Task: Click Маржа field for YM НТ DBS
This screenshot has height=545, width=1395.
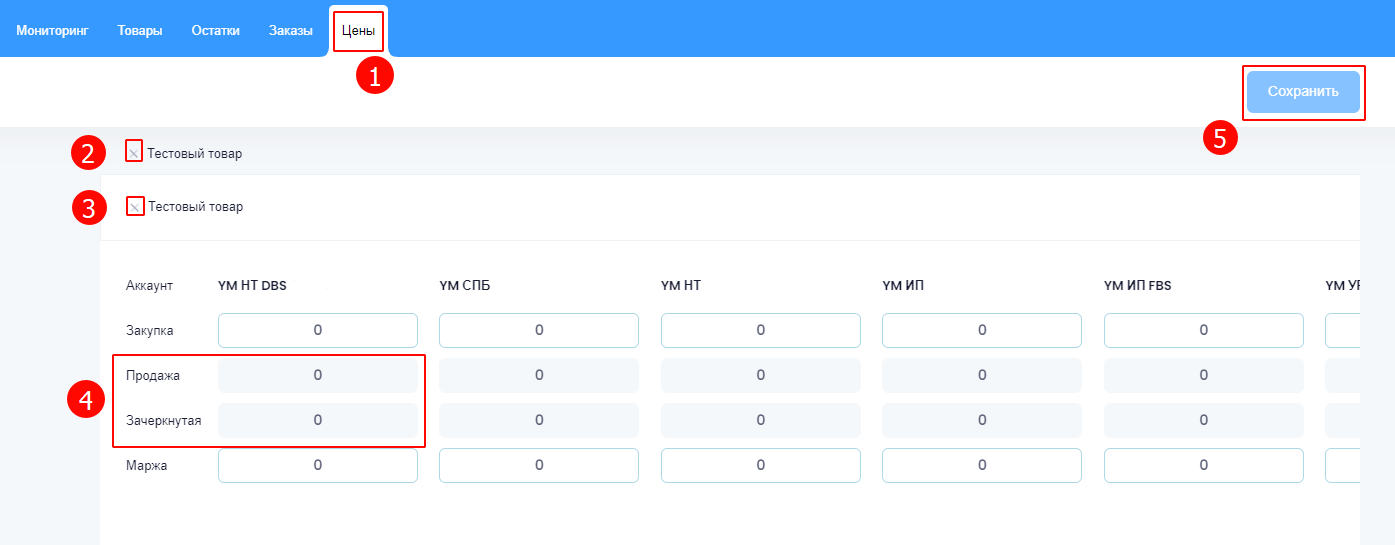Action: tap(318, 465)
